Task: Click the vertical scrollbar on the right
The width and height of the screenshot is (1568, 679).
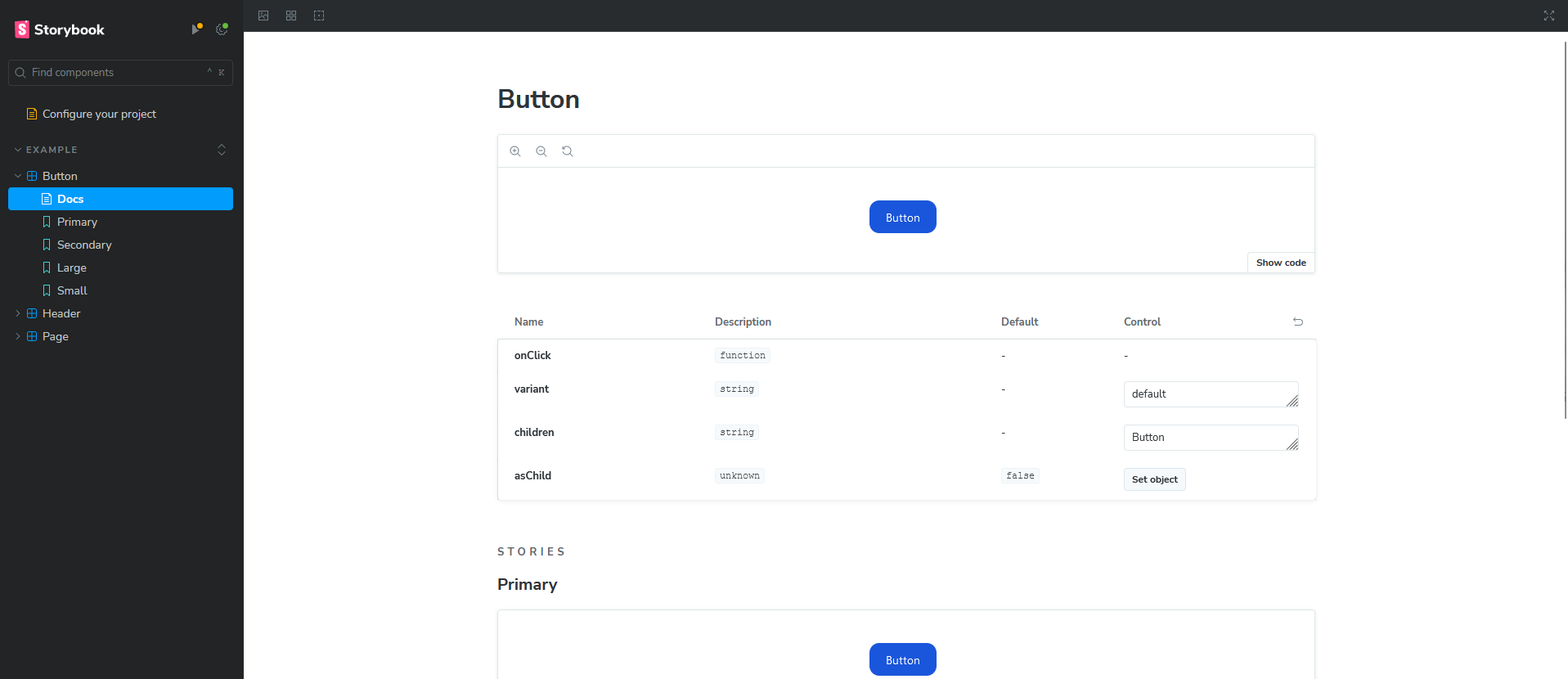Action: (x=1565, y=229)
